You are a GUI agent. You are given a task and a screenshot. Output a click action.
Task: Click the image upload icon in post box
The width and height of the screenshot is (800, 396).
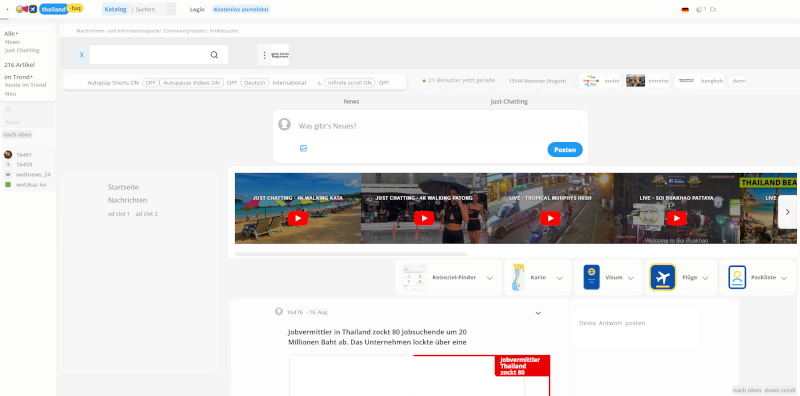[x=303, y=148]
